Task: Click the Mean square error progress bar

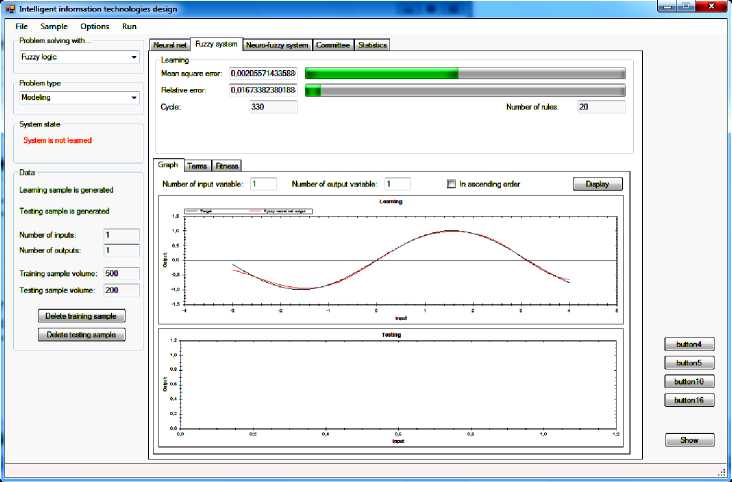Action: click(x=465, y=74)
